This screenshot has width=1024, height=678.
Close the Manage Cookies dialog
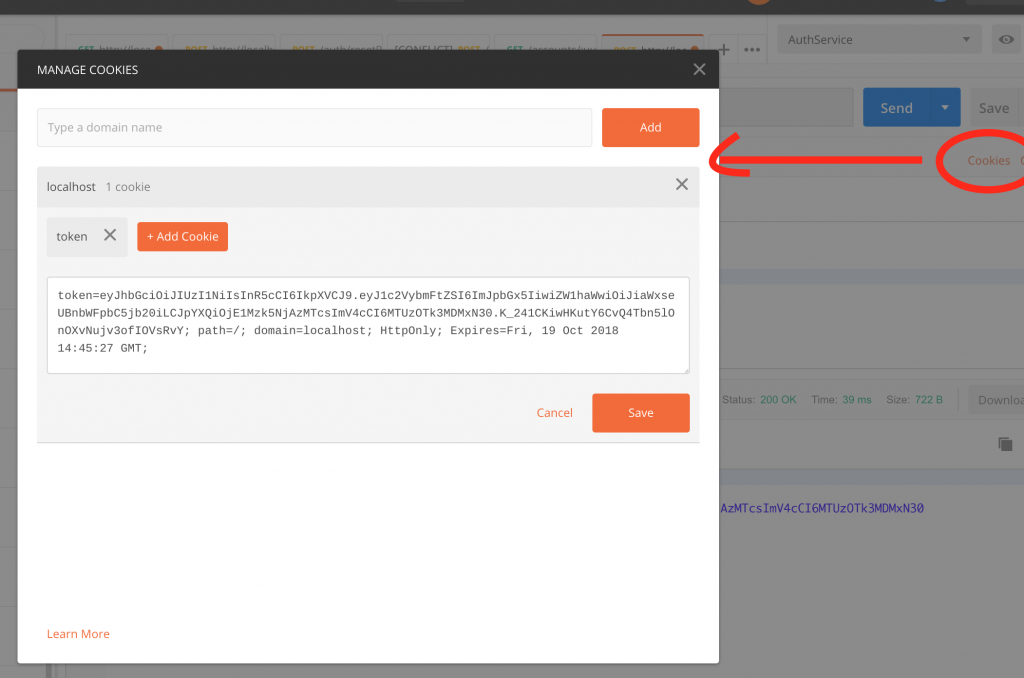pyautogui.click(x=699, y=69)
